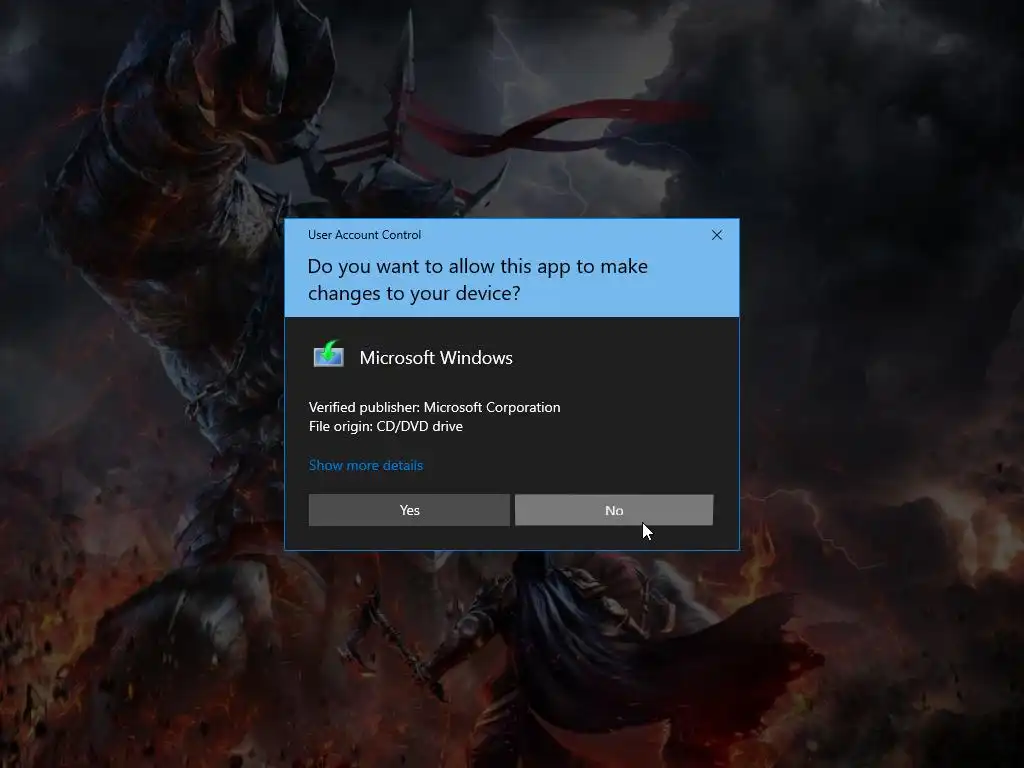
Task: Close the User Account Control dialog
Action: pyautogui.click(x=716, y=235)
